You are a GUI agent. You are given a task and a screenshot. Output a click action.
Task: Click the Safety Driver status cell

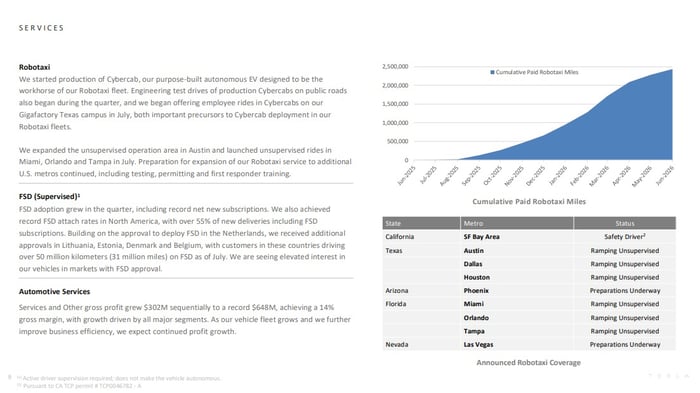pyautogui.click(x=625, y=237)
